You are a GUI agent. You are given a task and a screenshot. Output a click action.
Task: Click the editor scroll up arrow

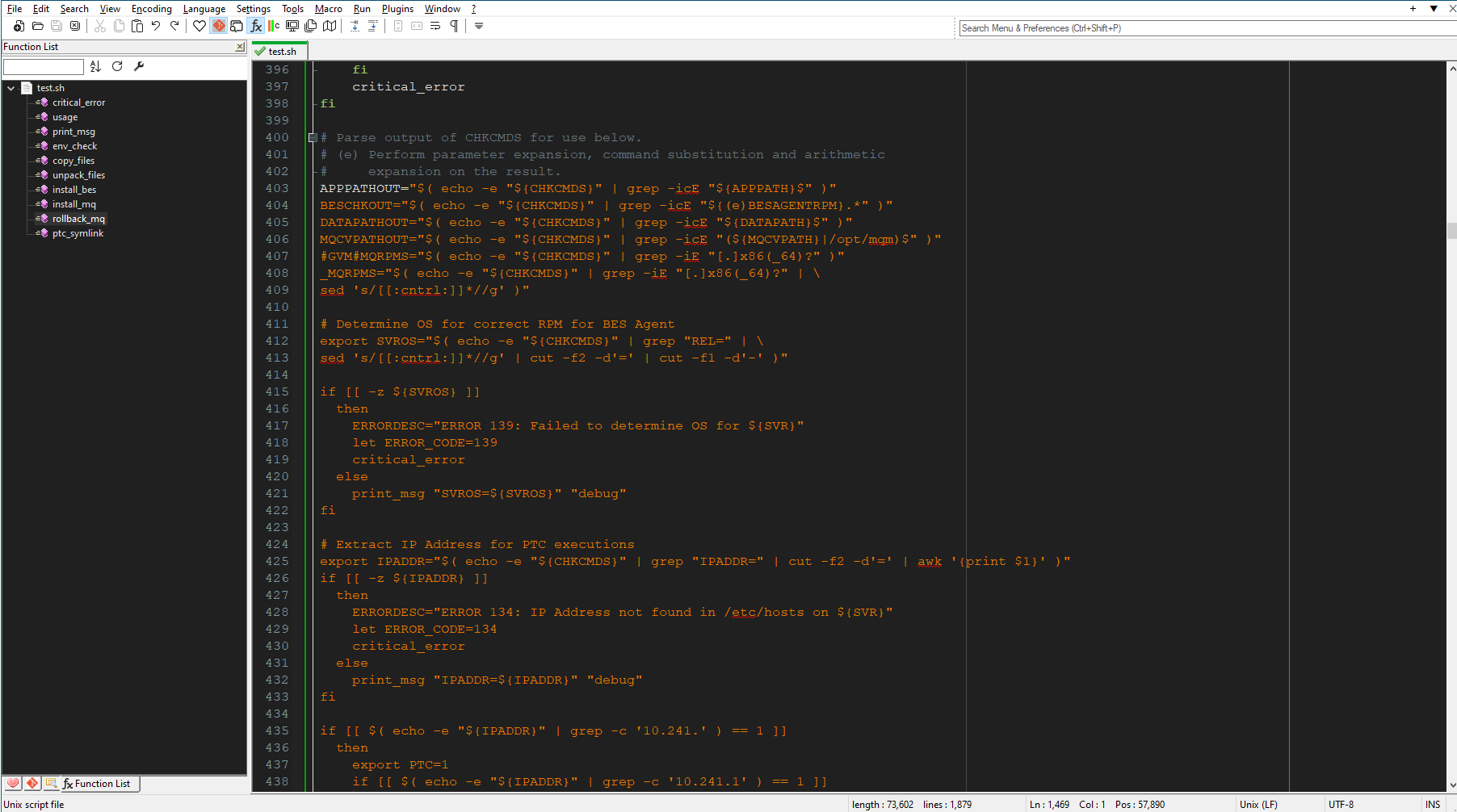pyautogui.click(x=1451, y=69)
